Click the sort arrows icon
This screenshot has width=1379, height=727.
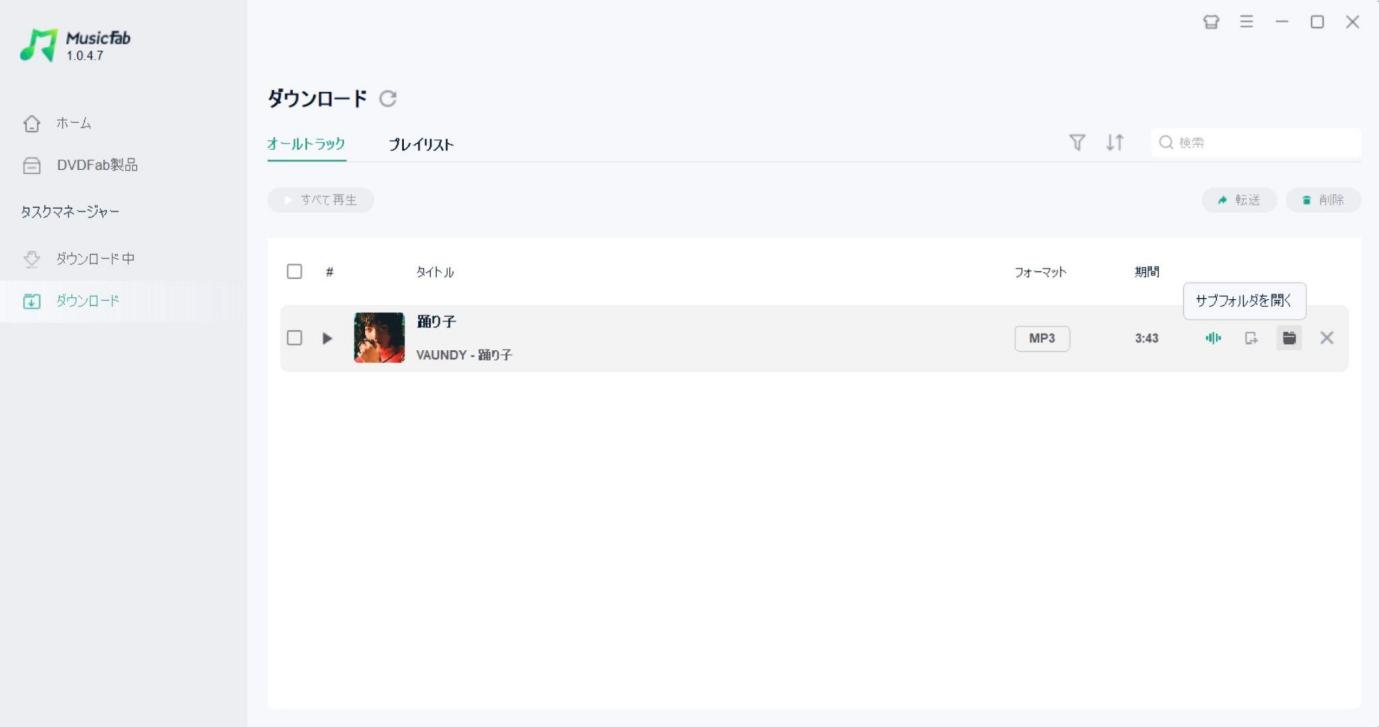(x=1115, y=143)
